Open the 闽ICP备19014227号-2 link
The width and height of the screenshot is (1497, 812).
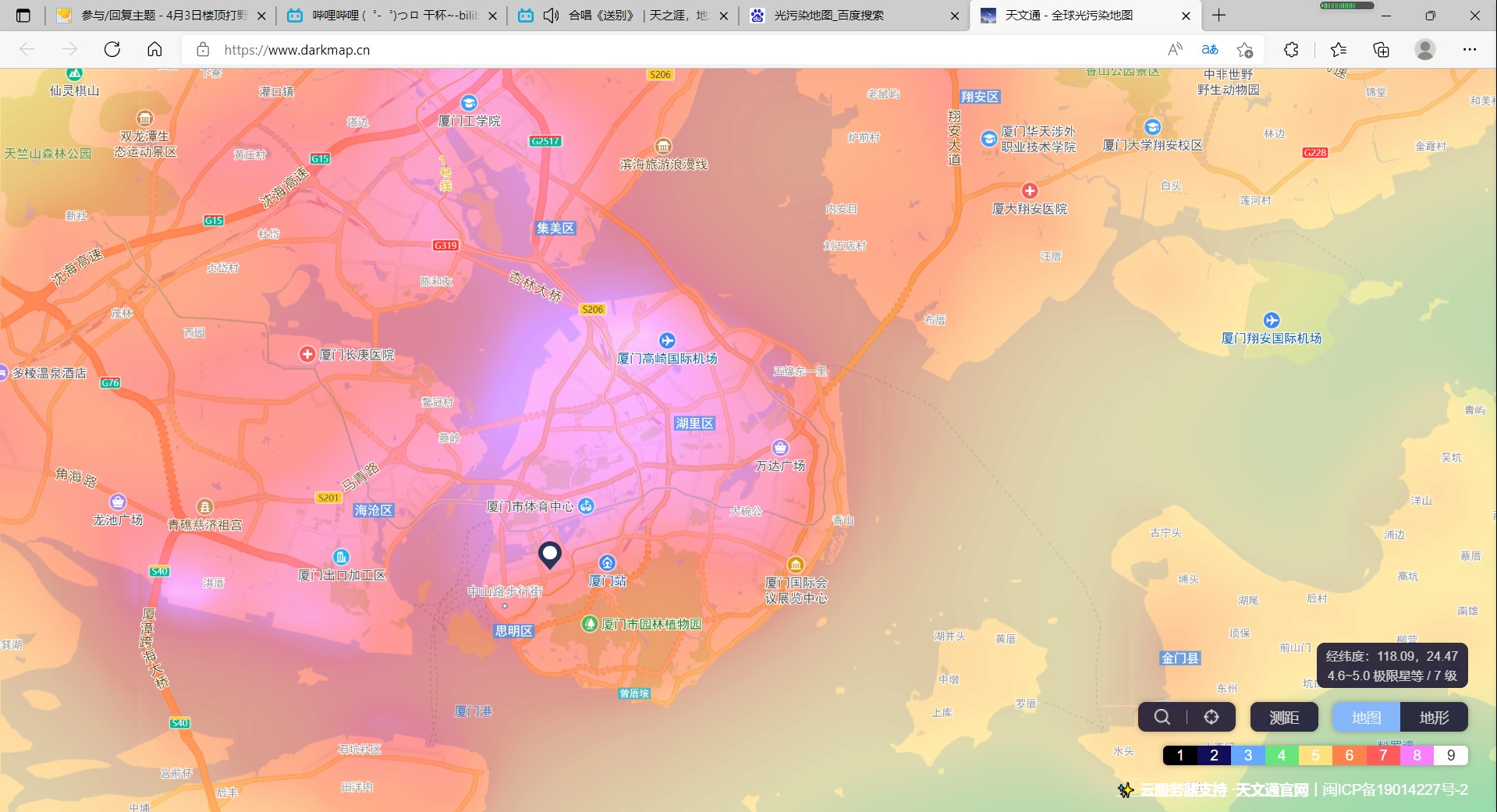pyautogui.click(x=1395, y=789)
